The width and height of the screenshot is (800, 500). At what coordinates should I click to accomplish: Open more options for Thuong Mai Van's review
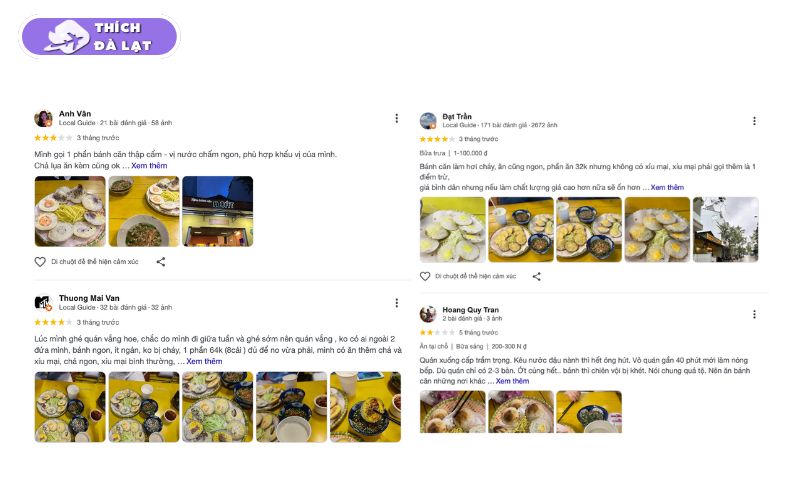[396, 303]
